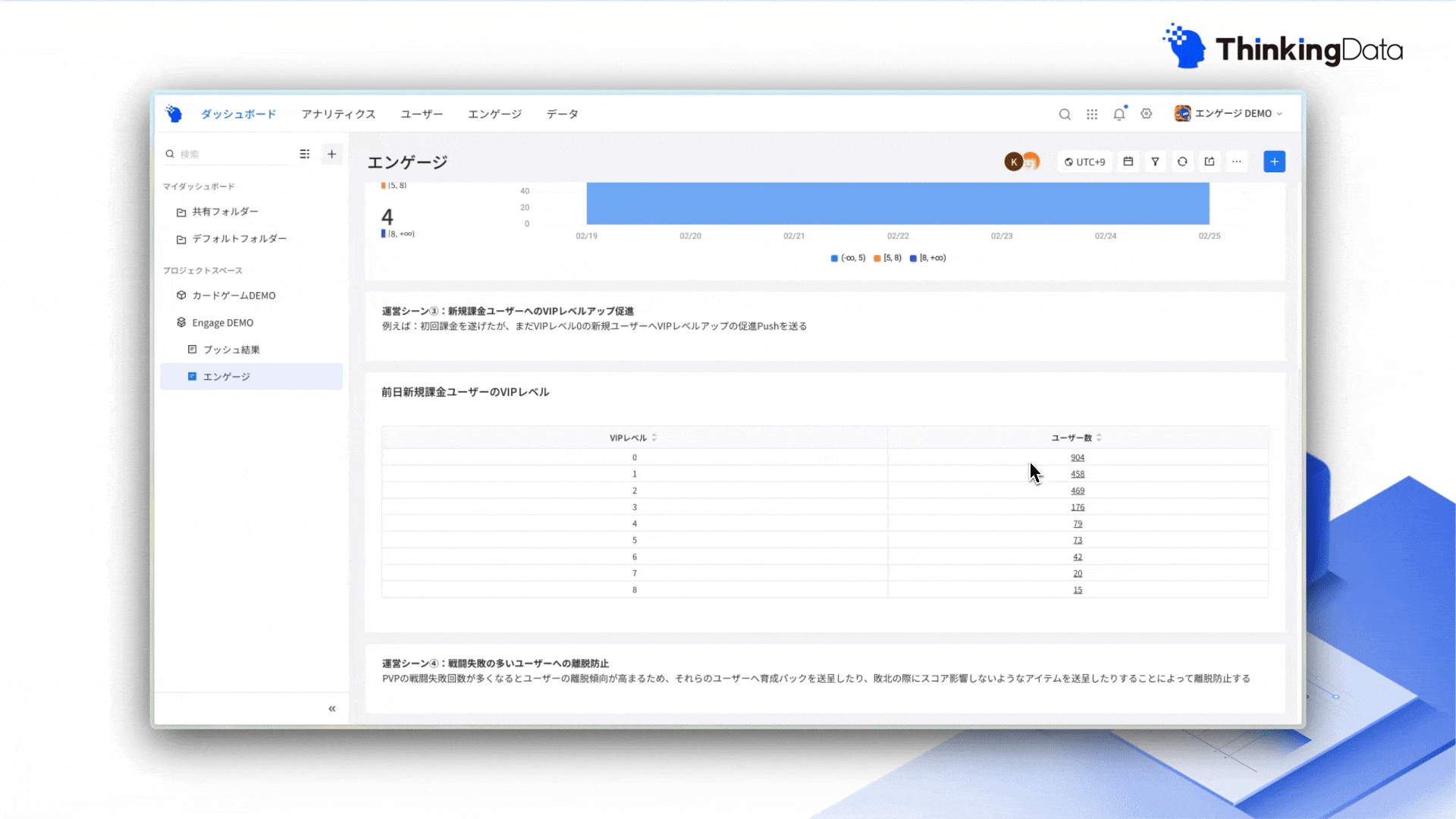This screenshot has width=1456, height=819.
Task: Open the 20 user count link
Action: point(1078,574)
